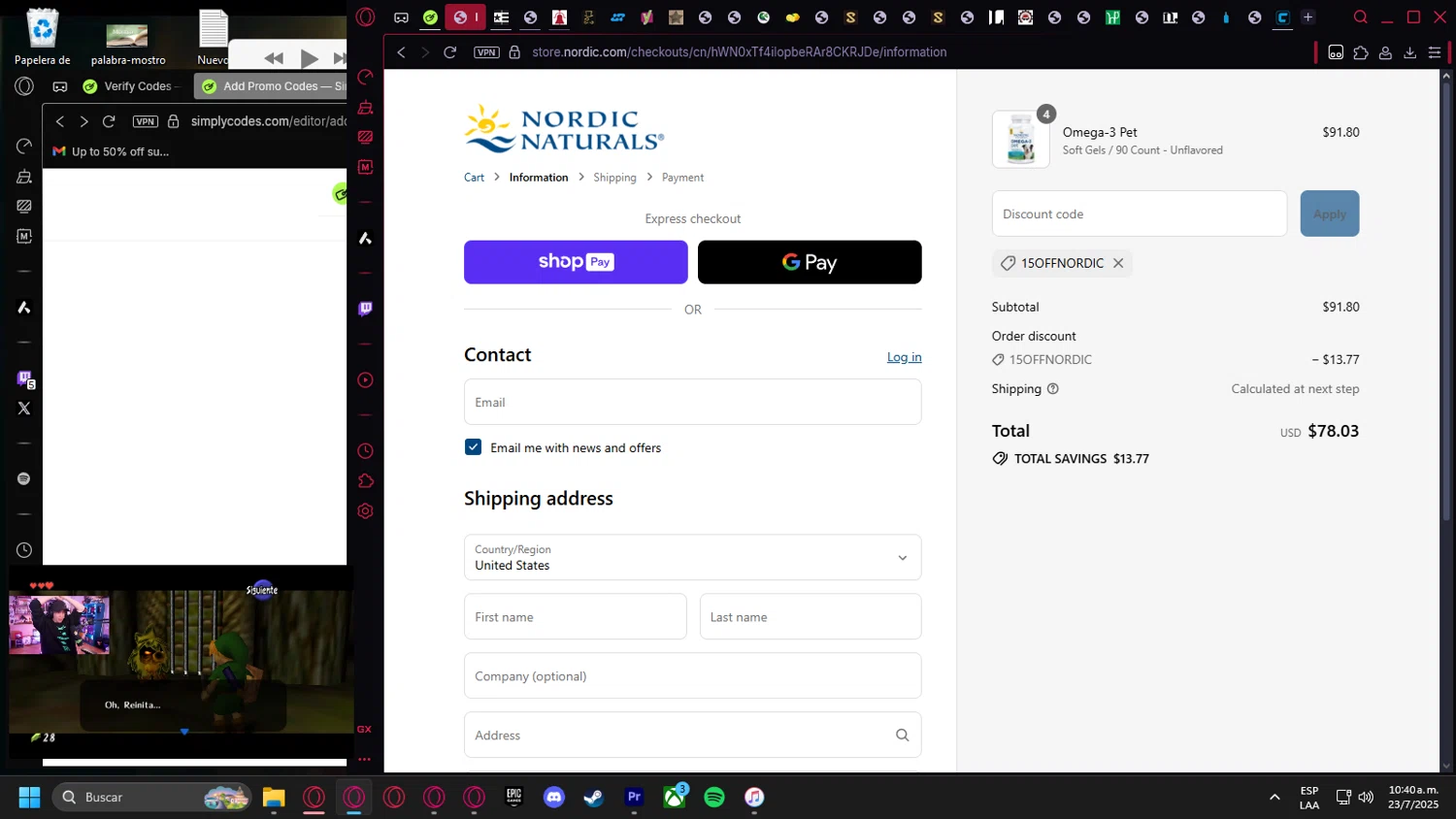The image size is (1456, 819).
Task: Click play on the media control popup
Action: (309, 59)
